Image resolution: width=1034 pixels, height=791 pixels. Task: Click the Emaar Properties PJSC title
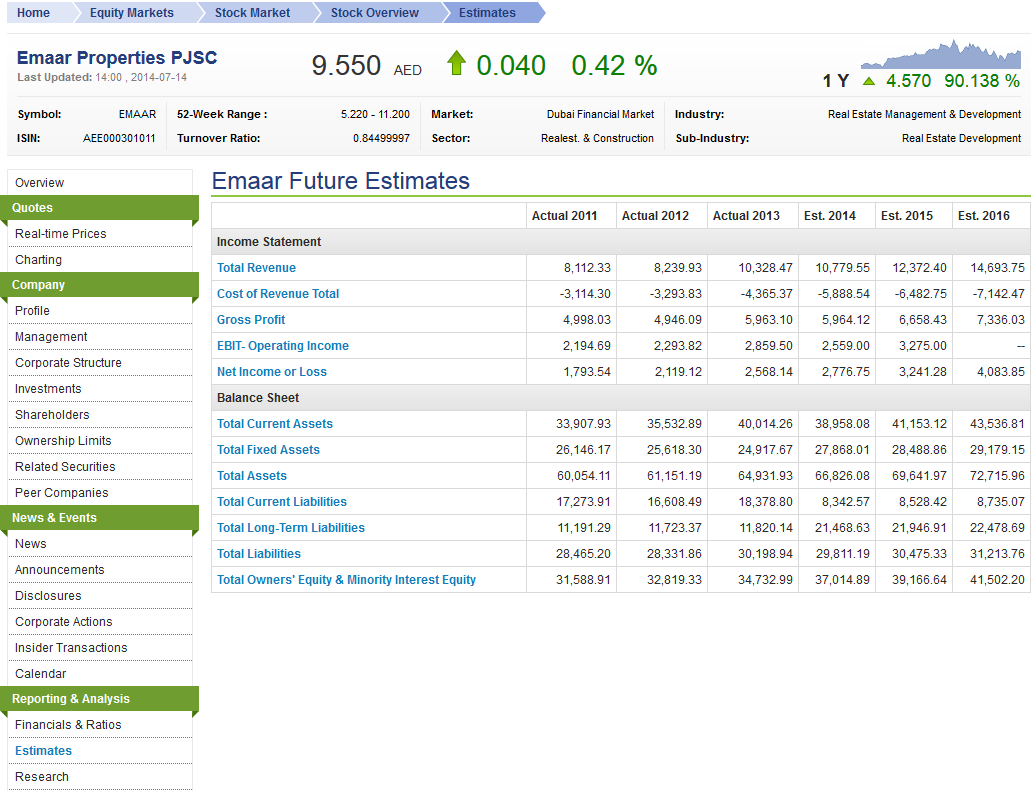(x=117, y=58)
